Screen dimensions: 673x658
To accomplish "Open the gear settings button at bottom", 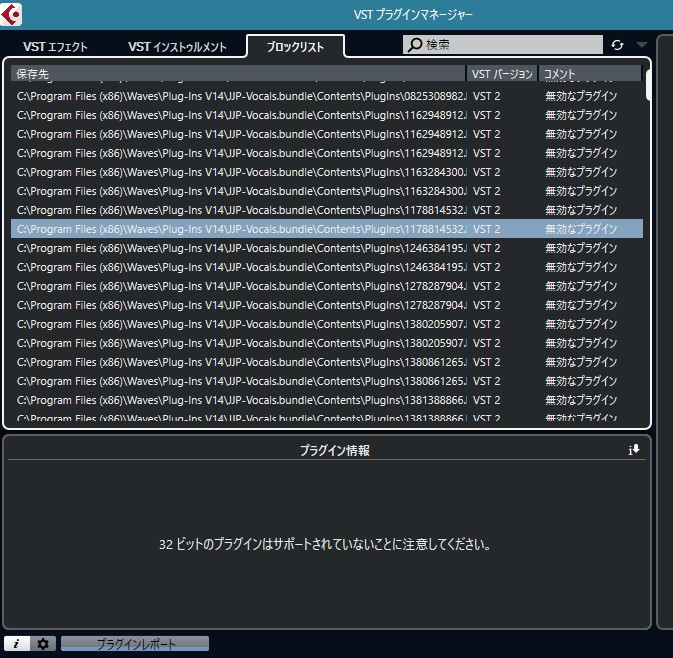I will pos(43,643).
